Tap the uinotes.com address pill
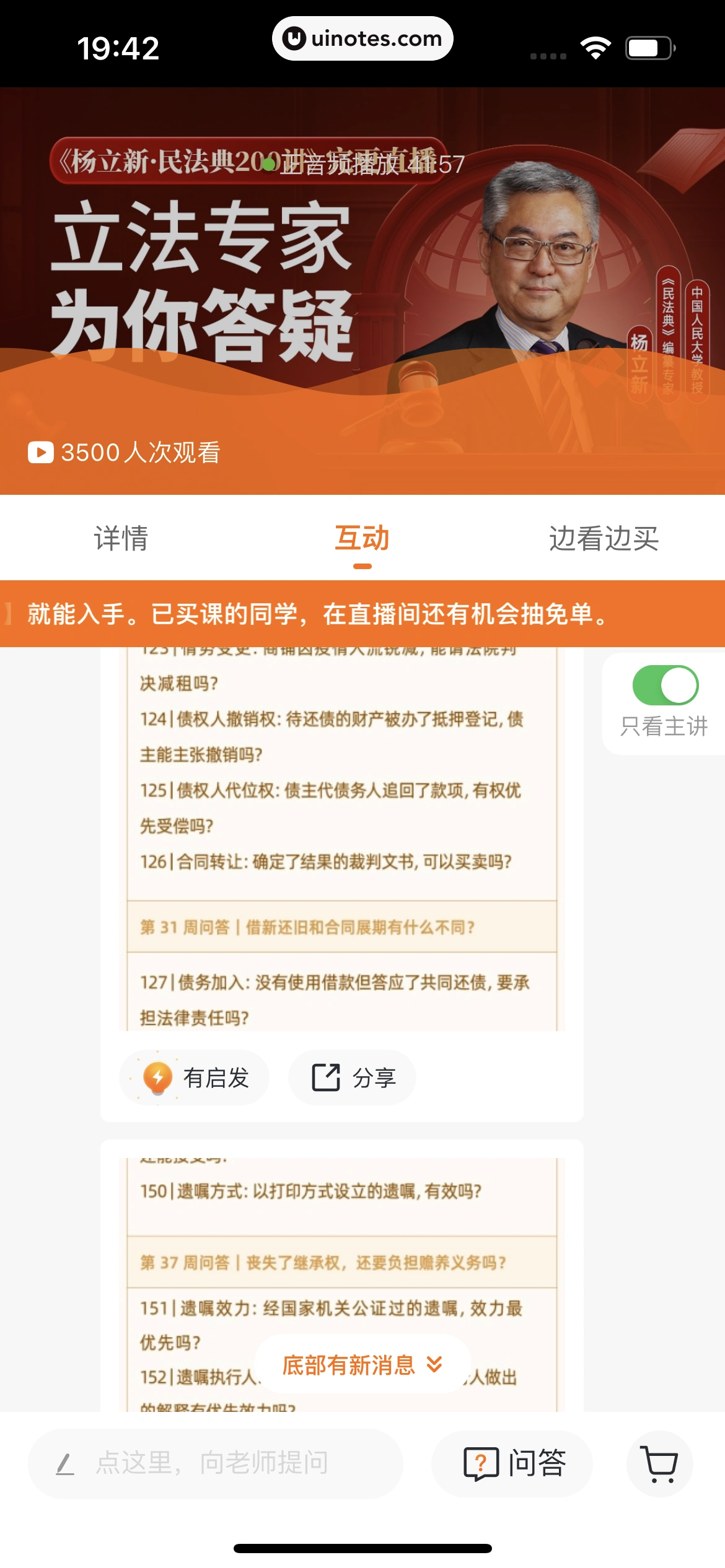 coord(362,38)
